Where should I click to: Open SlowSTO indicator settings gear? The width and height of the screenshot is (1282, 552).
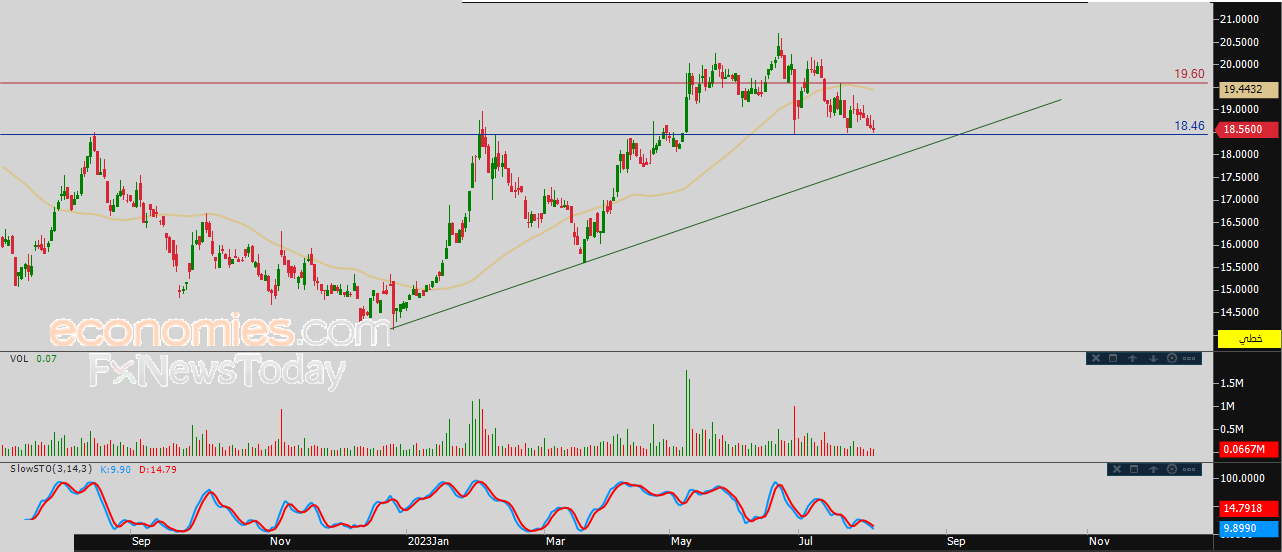1172,469
